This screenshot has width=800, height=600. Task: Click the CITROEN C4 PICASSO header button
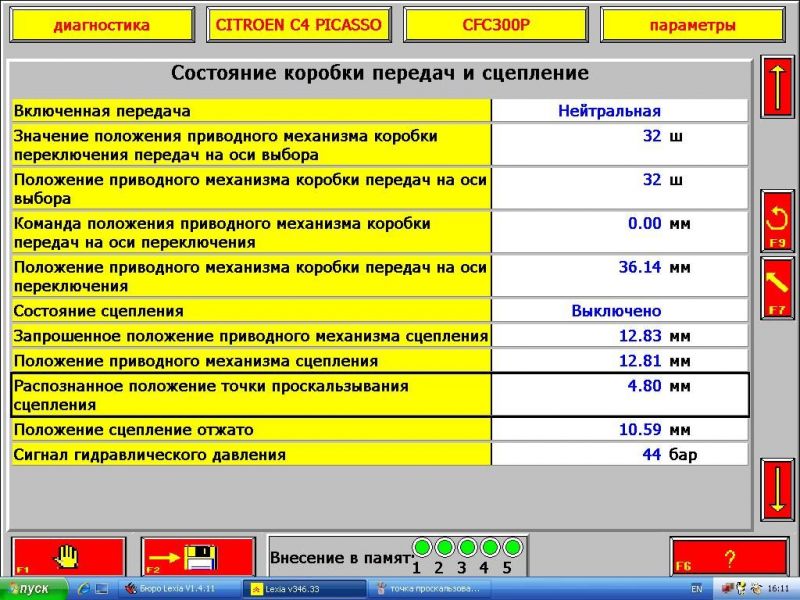click(299, 25)
